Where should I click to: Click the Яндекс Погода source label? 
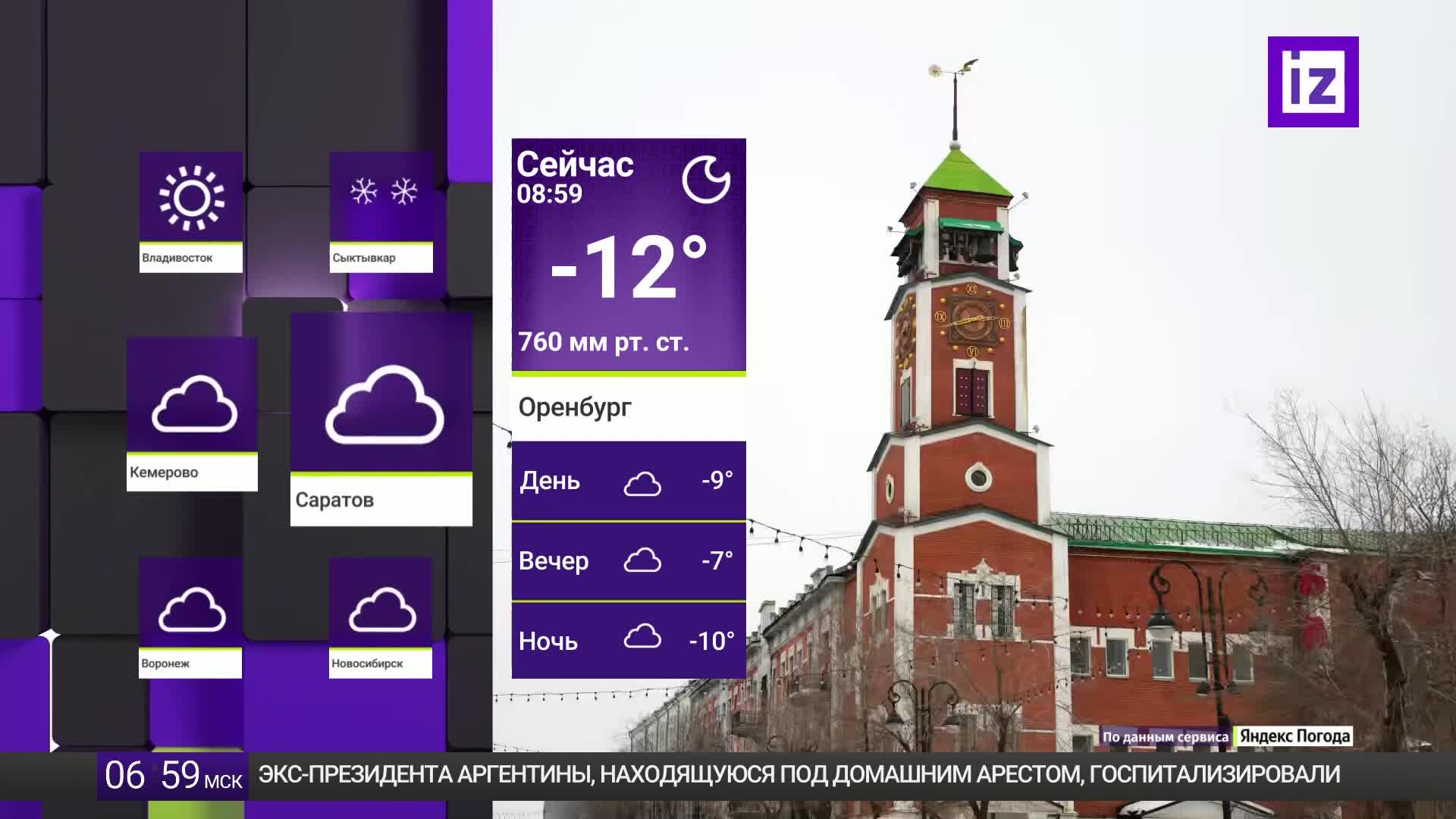[1294, 736]
